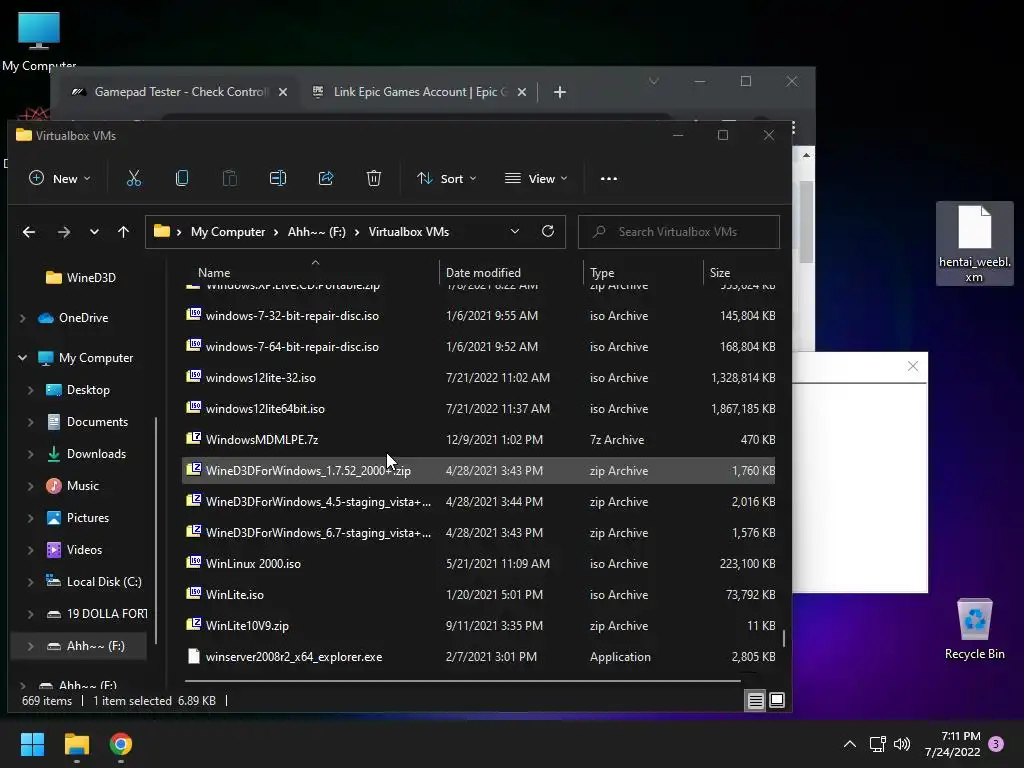The image size is (1024, 768).
Task: Refresh the Virtualbox VMs folder
Action: [x=548, y=231]
